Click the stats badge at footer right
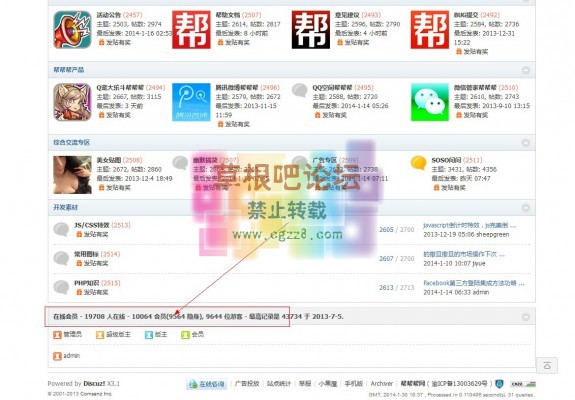 coord(523,384)
